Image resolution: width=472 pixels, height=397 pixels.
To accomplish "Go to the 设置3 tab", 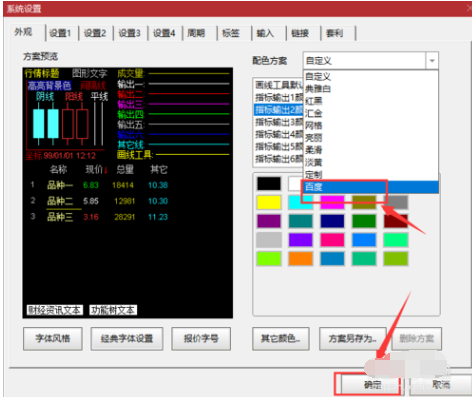I will click(x=130, y=33).
